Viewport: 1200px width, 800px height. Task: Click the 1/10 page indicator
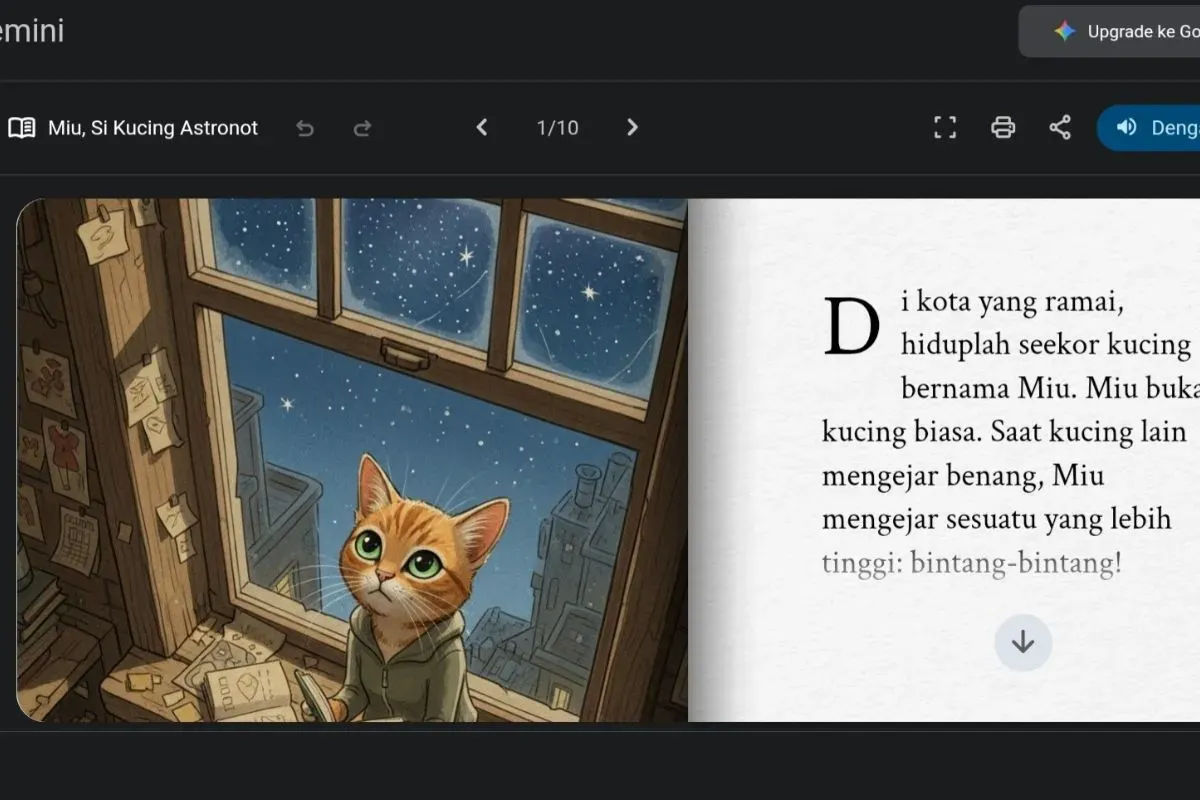pyautogui.click(x=557, y=128)
